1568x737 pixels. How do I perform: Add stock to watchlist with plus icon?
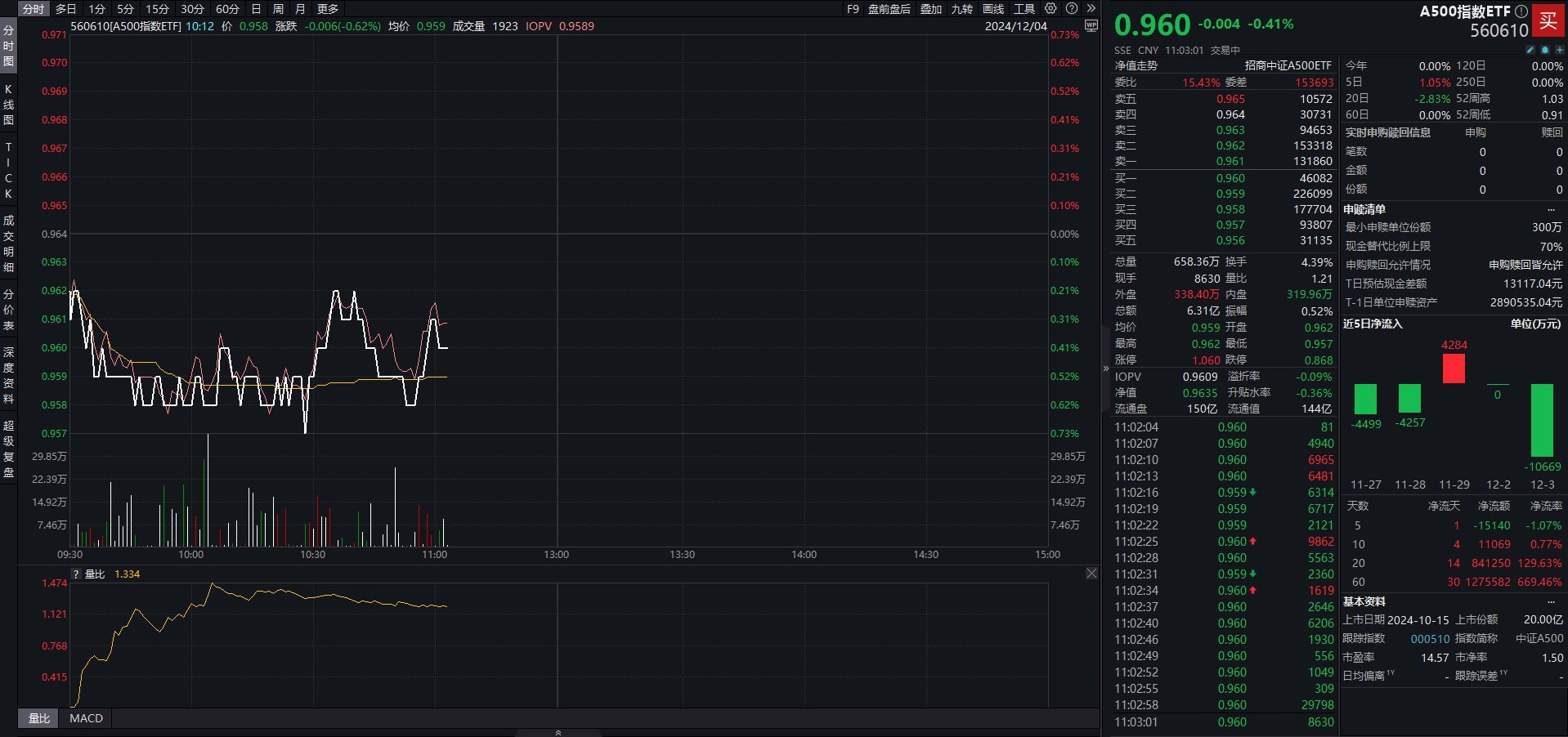coord(1559,50)
